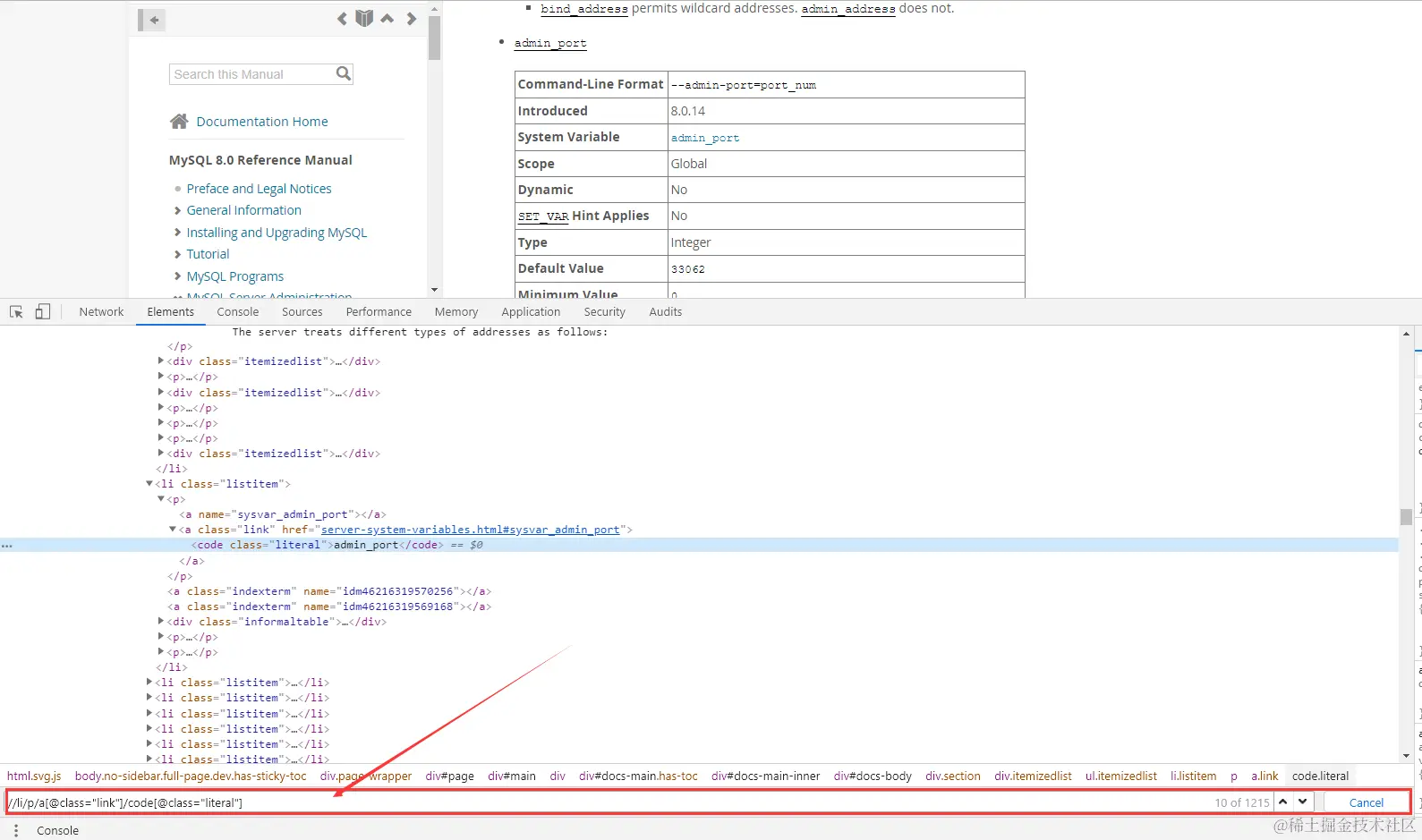Image resolution: width=1422 pixels, height=840 pixels.
Task: Click div#docs-main.has-toc breadcrumb
Action: click(x=638, y=776)
